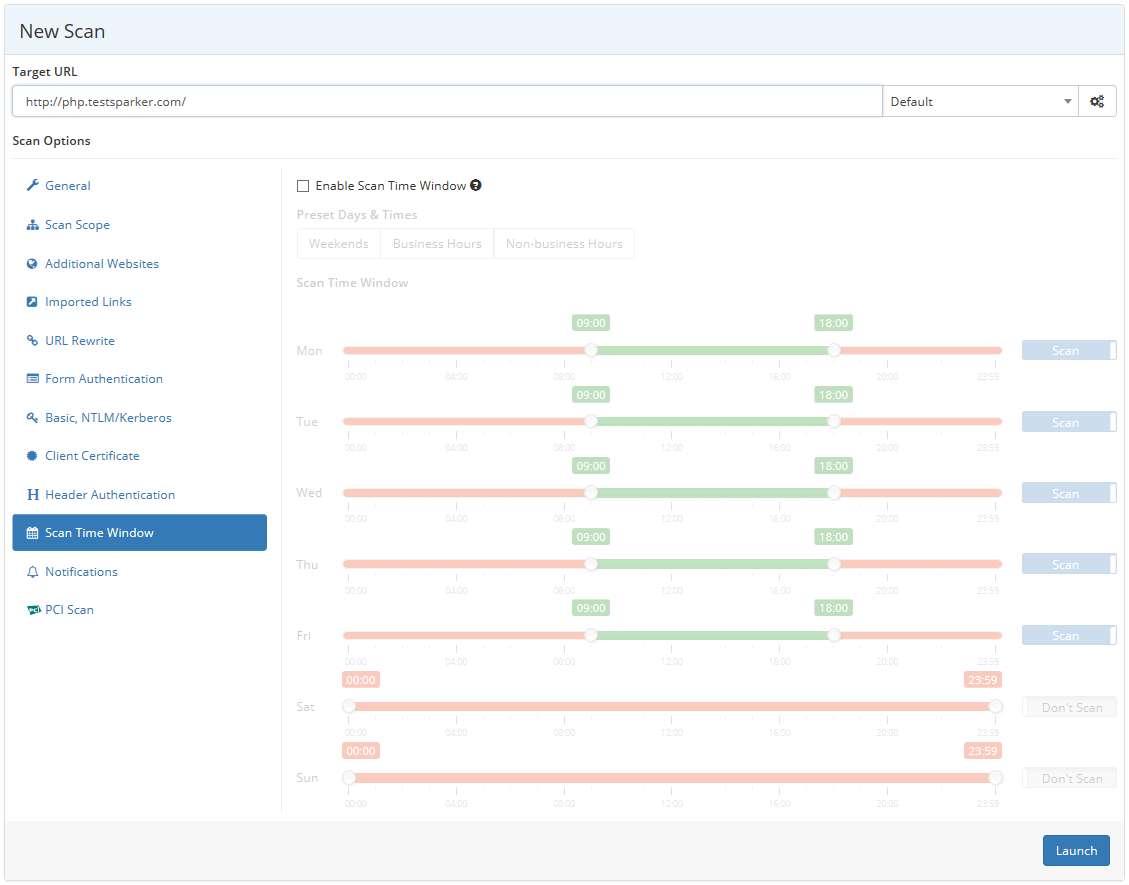
Task: Click the bell icon for Notifications
Action: (x=32, y=572)
